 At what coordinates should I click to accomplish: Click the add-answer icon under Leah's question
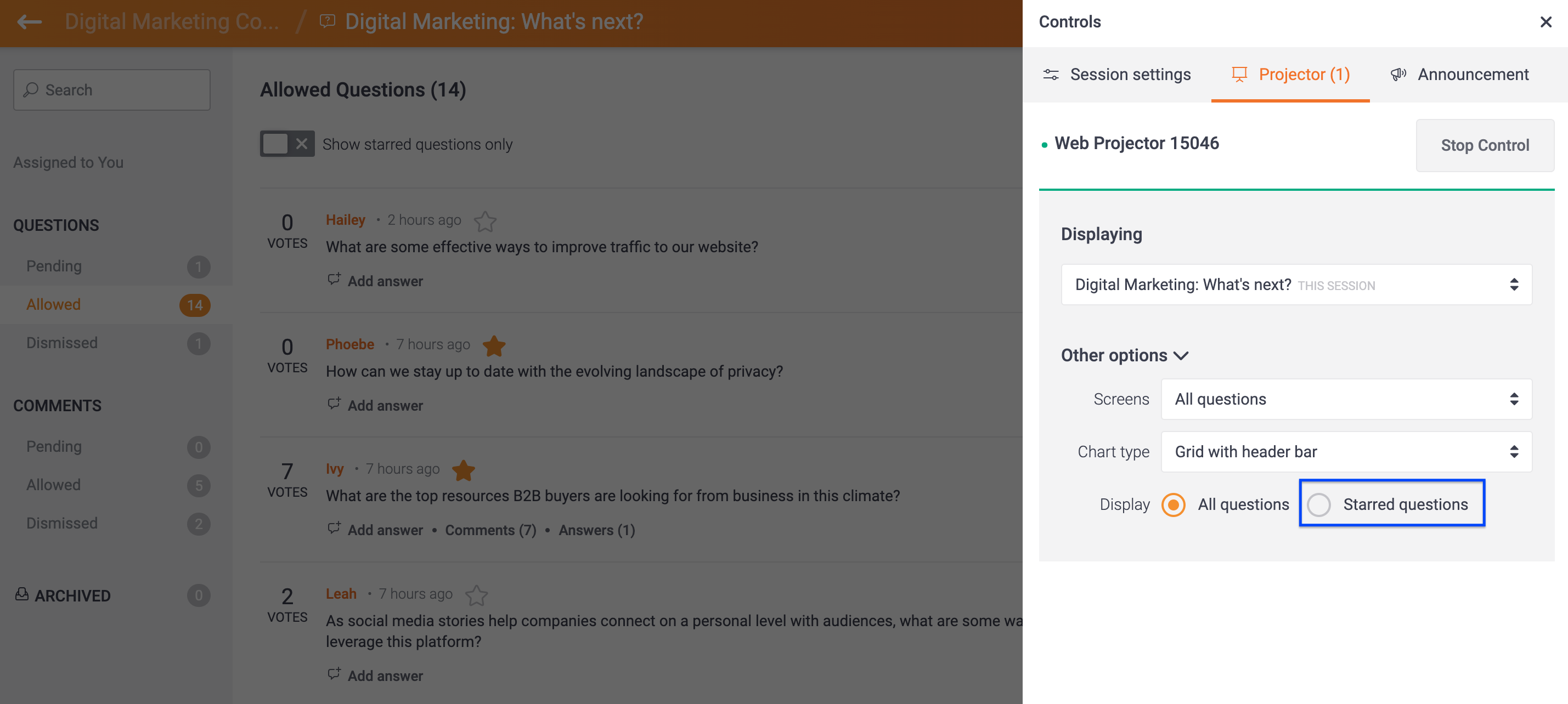[334, 674]
